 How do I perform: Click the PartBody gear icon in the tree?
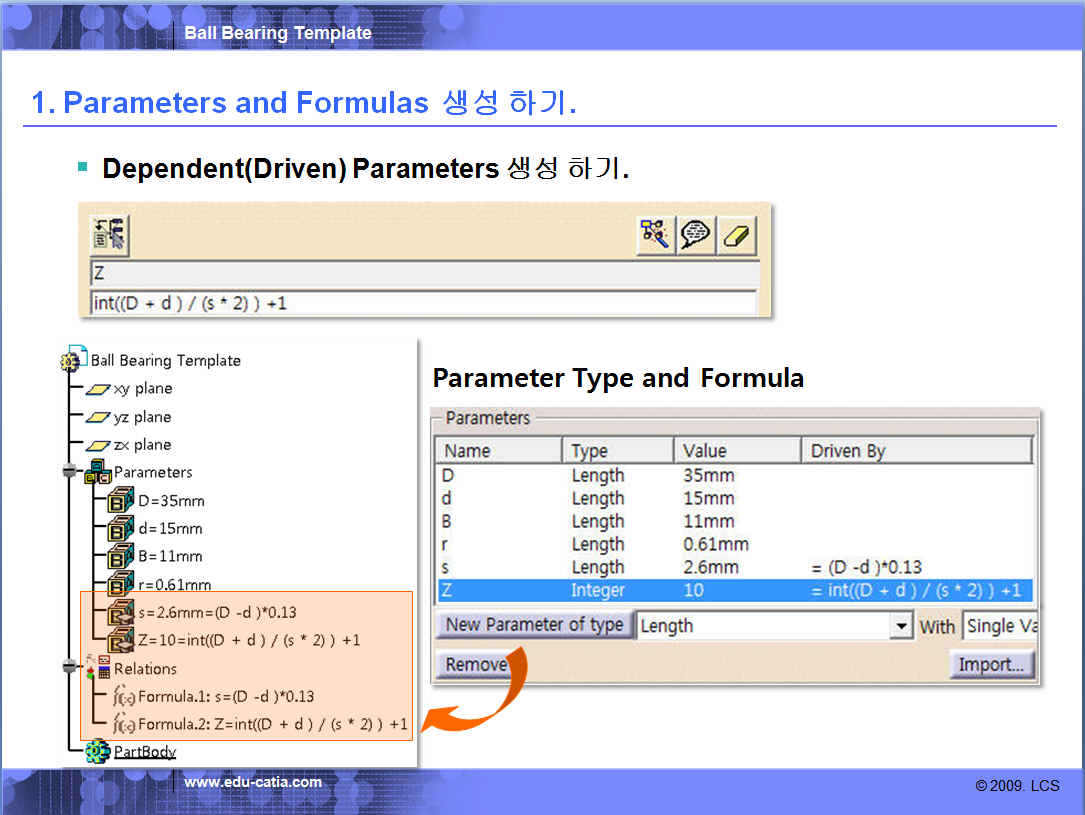tap(98, 751)
